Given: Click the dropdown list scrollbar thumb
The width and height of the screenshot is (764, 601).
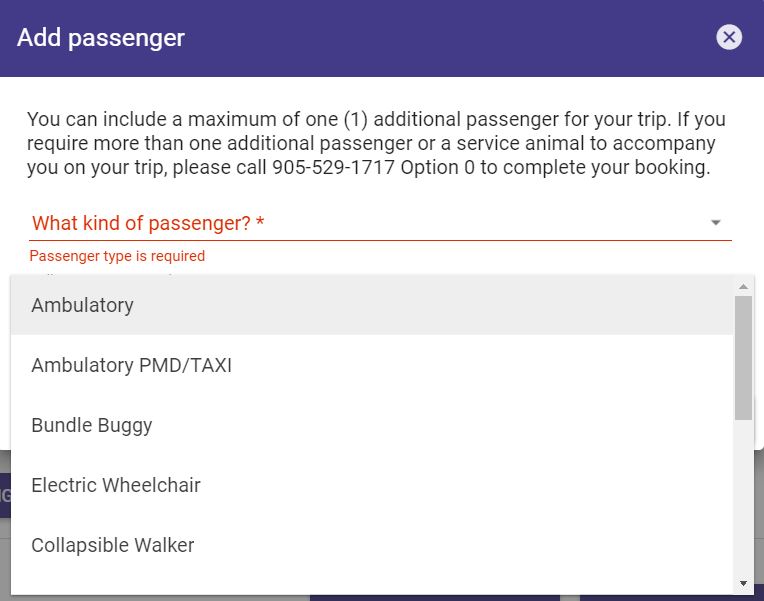Looking at the screenshot, I should click(x=743, y=358).
